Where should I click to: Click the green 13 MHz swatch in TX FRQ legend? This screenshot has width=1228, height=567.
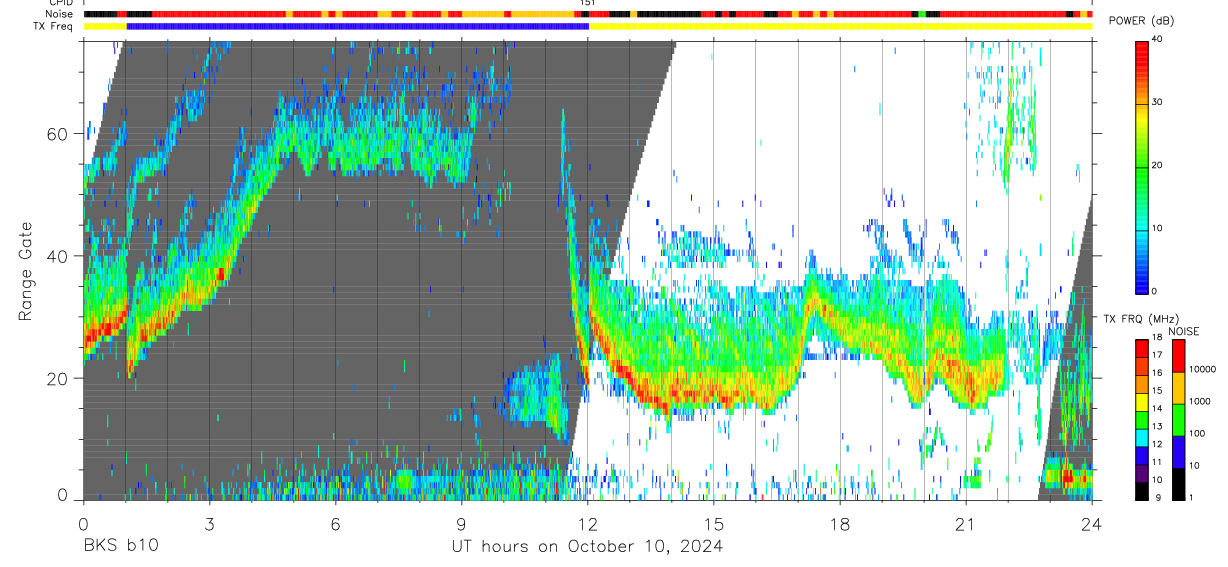click(1141, 420)
